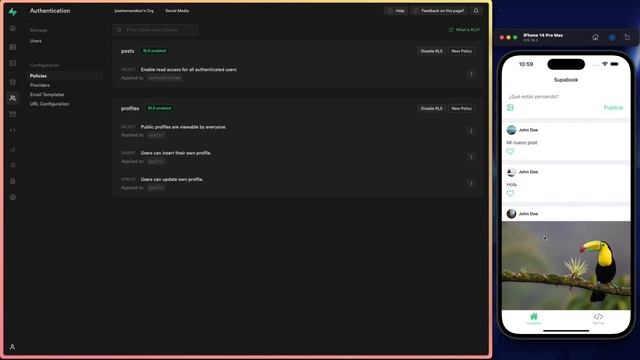Click the notifications bell icon
Viewport: 640px width, 360px height.
476,11
